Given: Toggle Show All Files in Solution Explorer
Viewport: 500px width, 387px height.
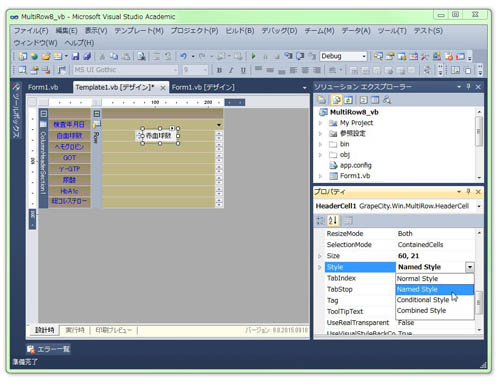Looking at the screenshot, I should pos(336,100).
